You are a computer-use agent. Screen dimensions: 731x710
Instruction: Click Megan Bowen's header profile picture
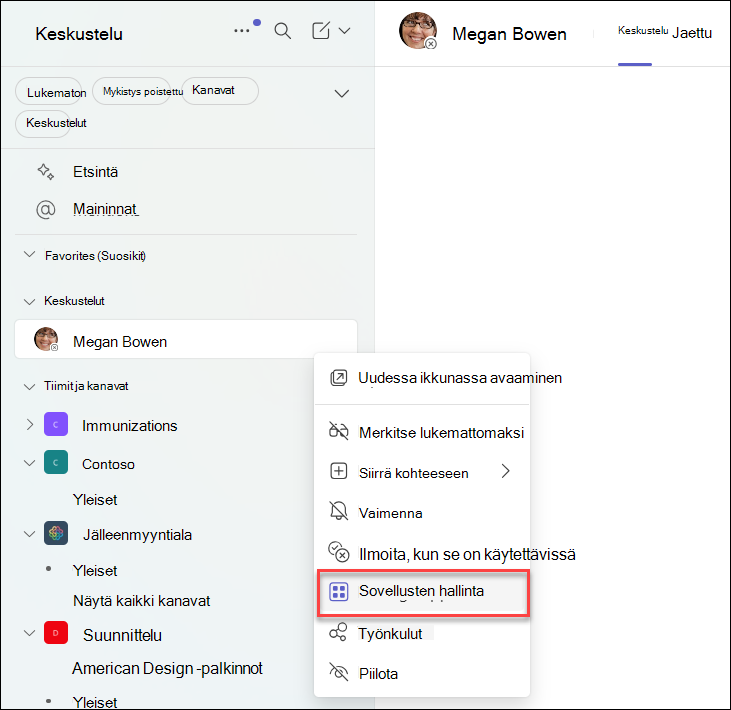tap(418, 31)
